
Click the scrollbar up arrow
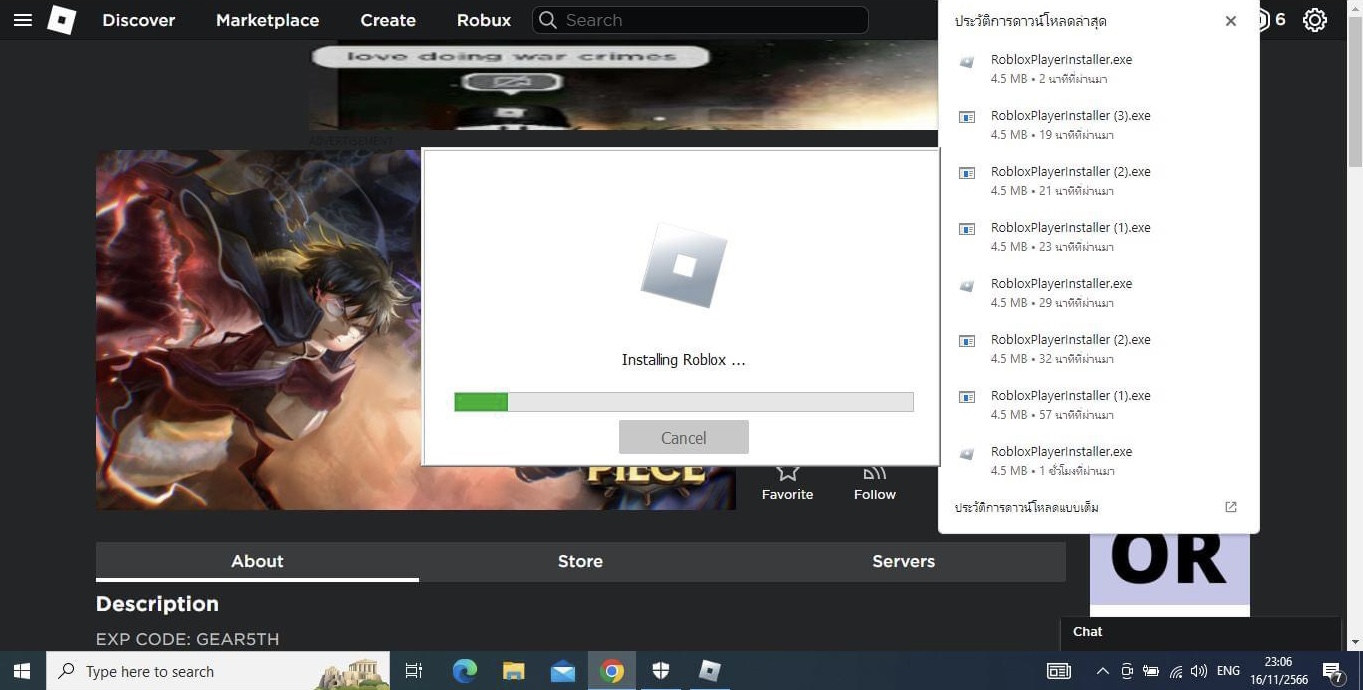[1355, 9]
